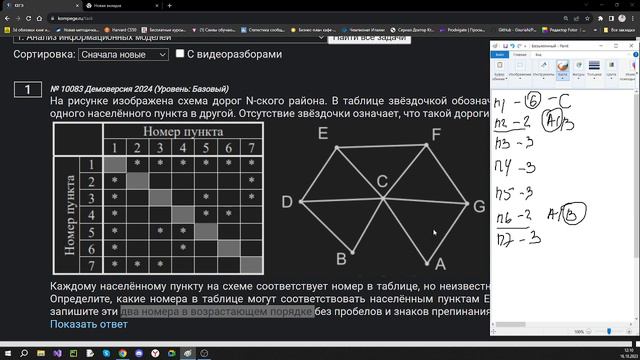
Task: Open Paint line Thickness (Толщина) dropdown
Action: click(594, 70)
